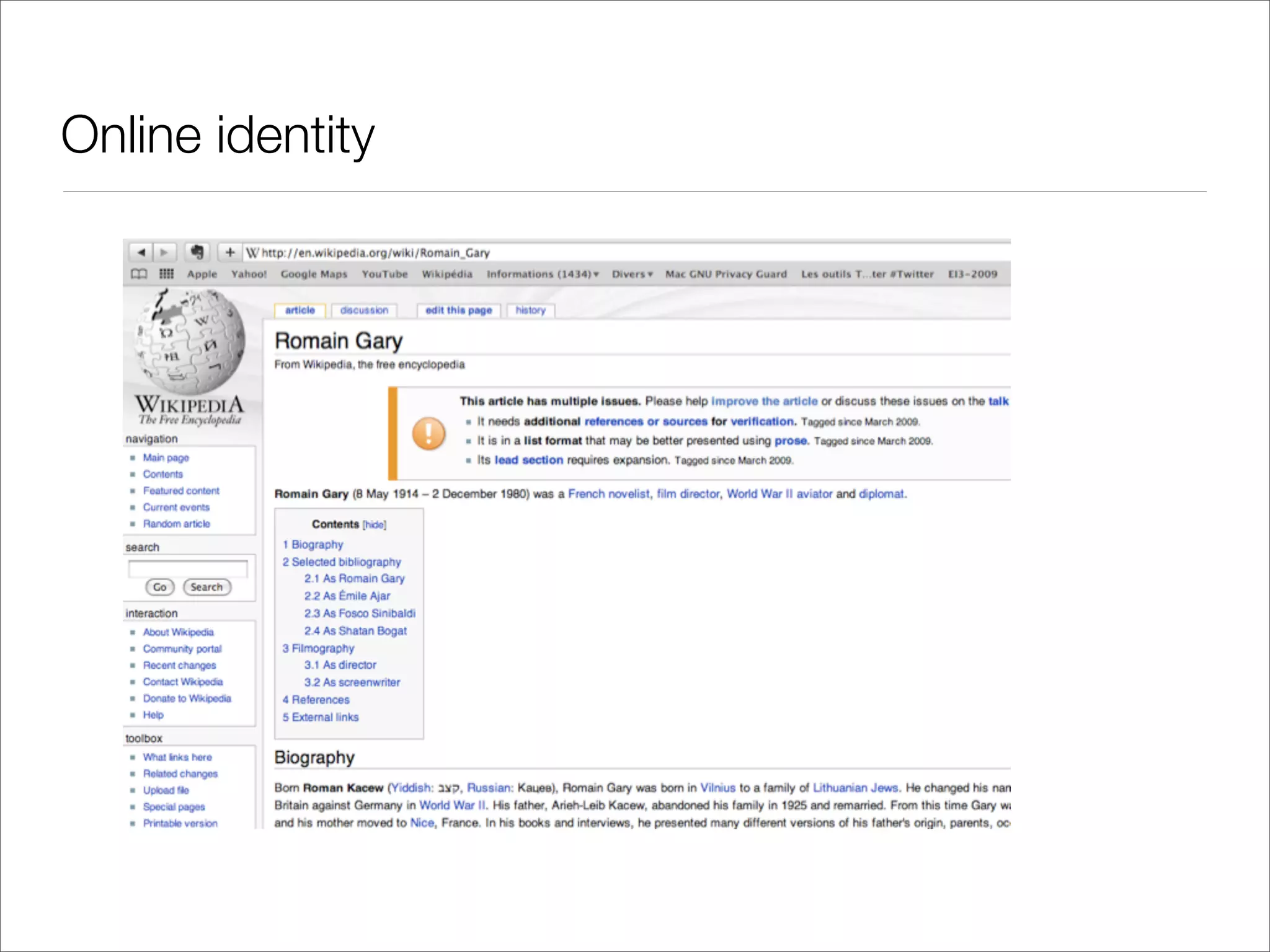Open the history tab
This screenshot has height=952, width=1270.
[530, 310]
